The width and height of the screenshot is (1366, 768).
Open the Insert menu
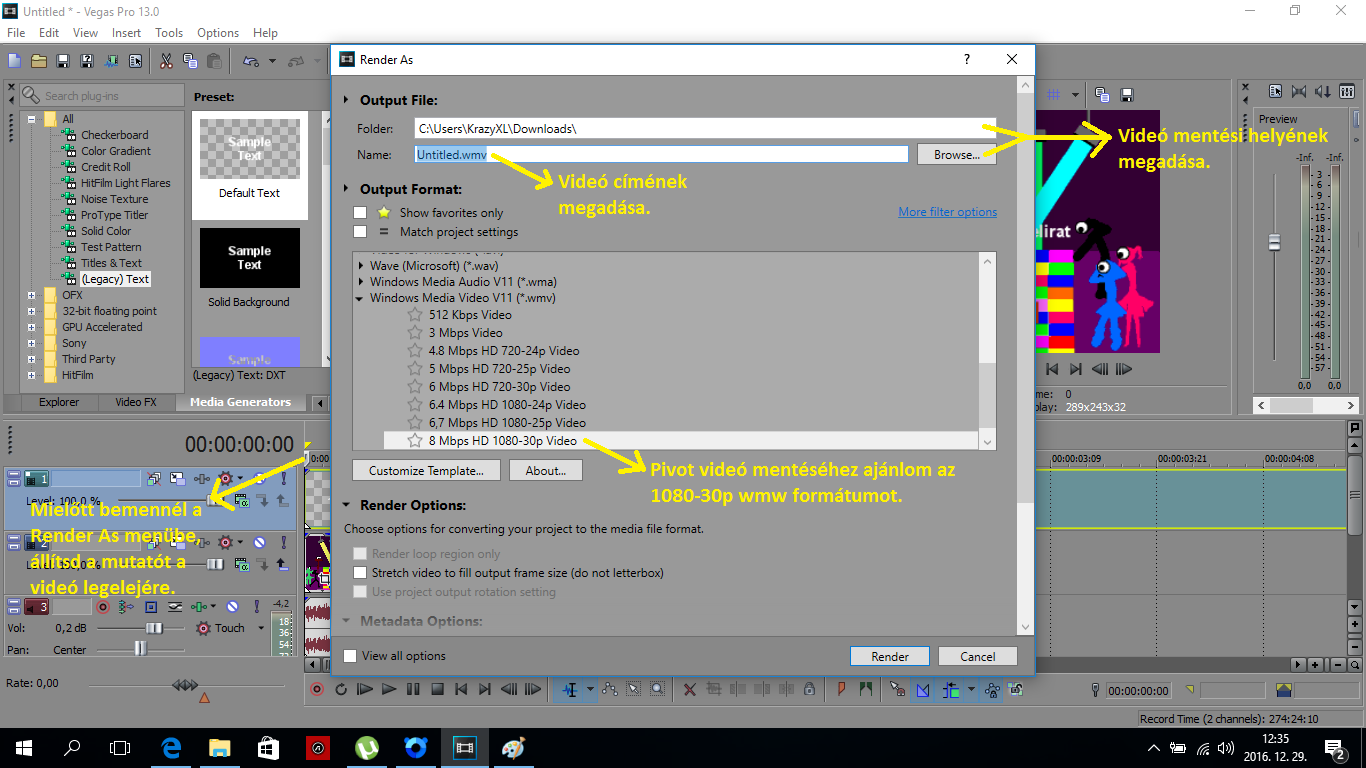[x=126, y=33]
